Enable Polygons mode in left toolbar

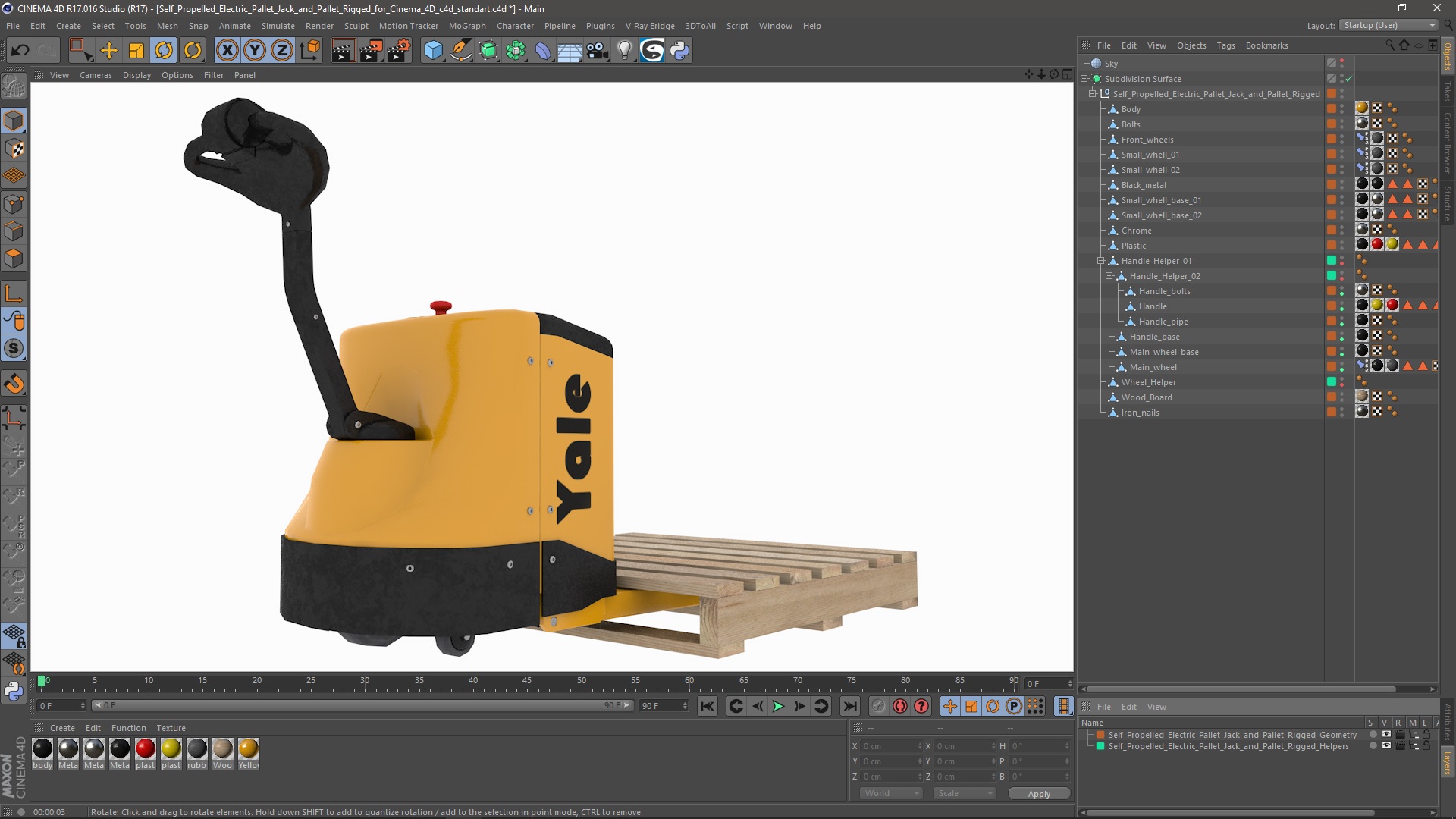tap(14, 259)
